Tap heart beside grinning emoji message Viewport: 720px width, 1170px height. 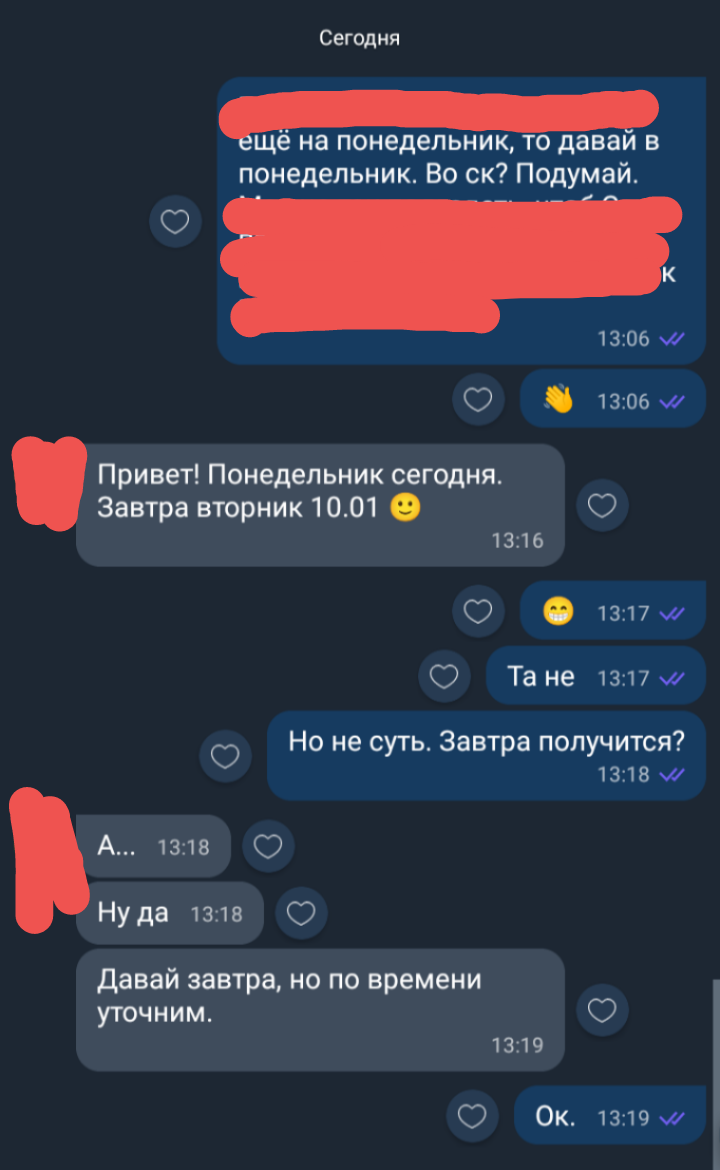click(478, 611)
